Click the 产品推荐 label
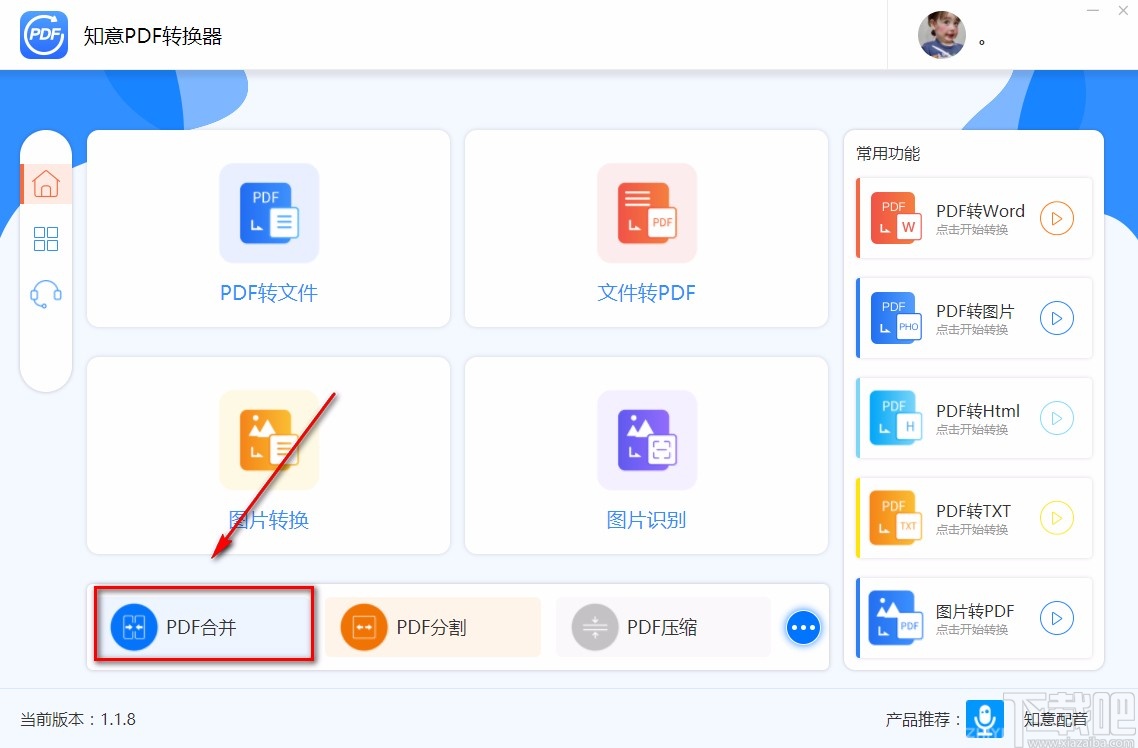The image size is (1138, 748). [x=923, y=720]
